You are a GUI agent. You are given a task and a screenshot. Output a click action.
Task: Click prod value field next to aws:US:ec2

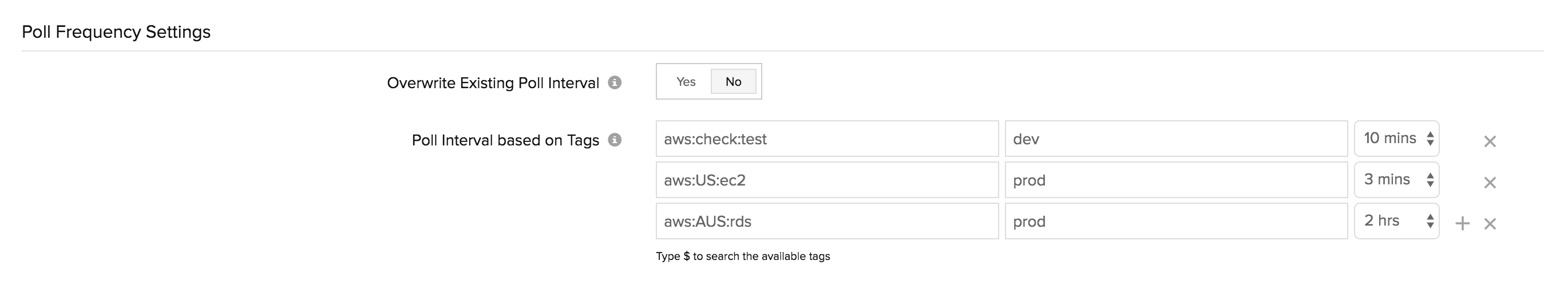[x=1175, y=180]
